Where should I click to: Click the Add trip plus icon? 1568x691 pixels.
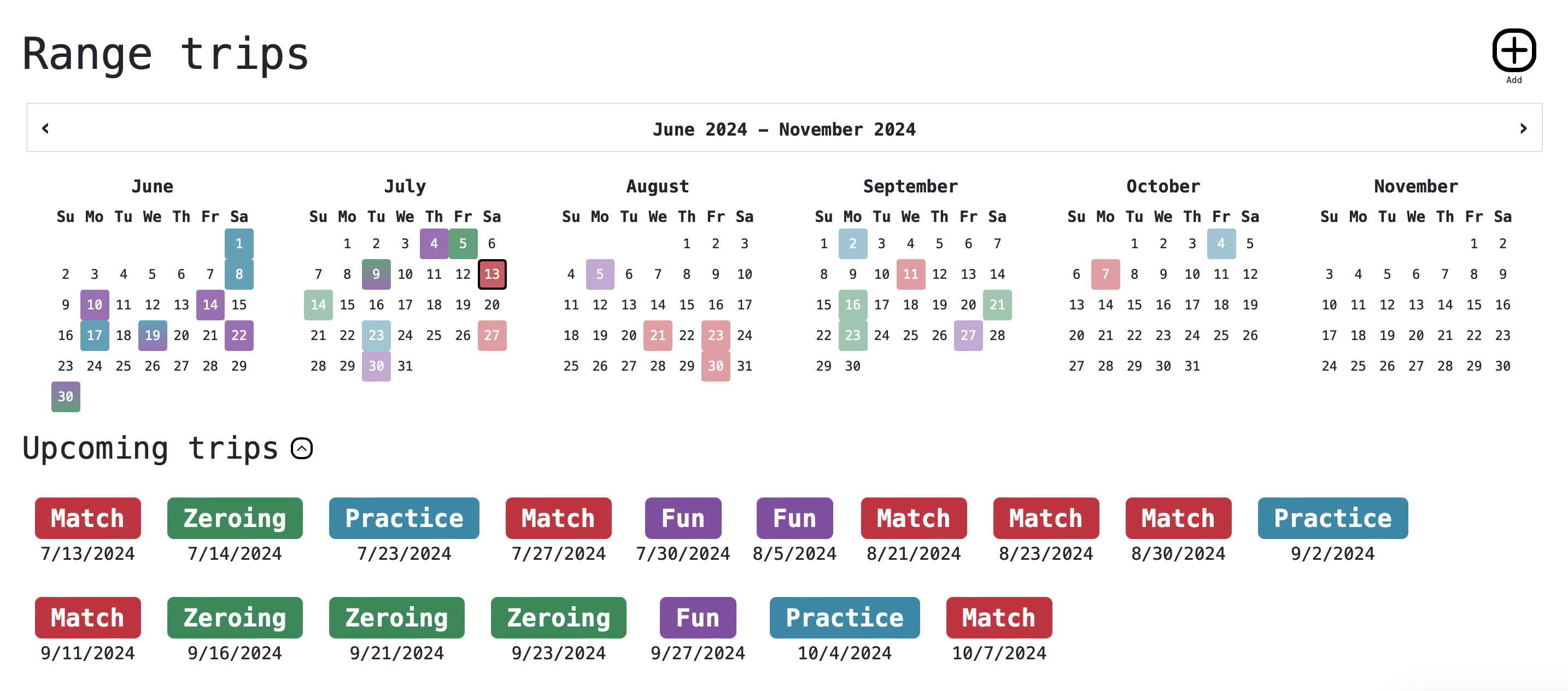(1513, 50)
